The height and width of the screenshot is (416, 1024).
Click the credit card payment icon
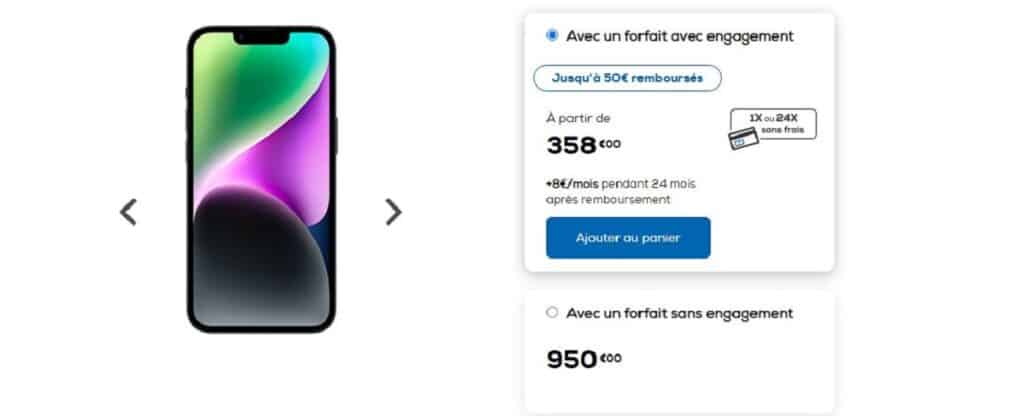743,138
